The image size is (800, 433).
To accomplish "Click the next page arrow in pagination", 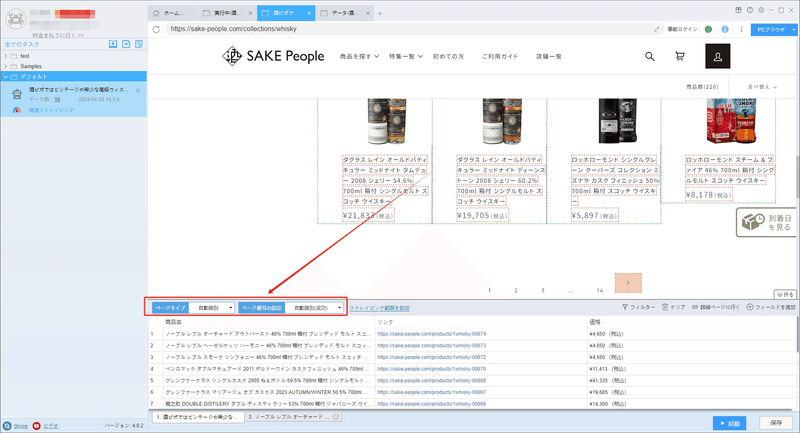I will click(x=628, y=283).
